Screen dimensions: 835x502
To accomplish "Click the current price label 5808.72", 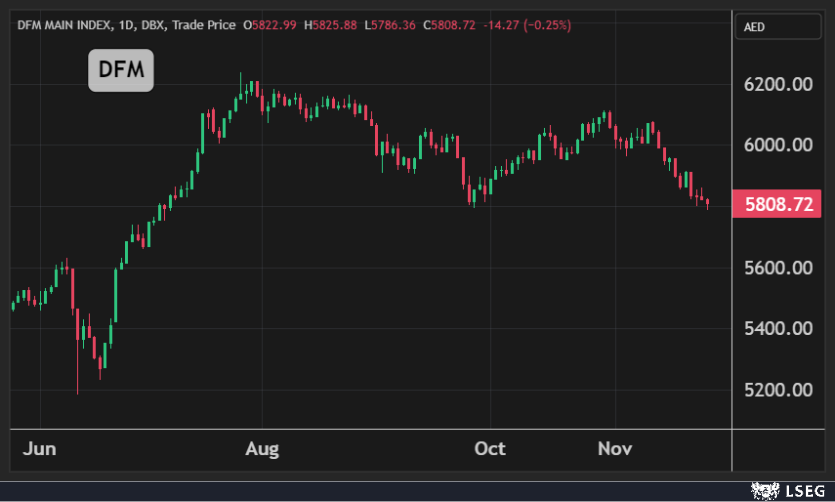I will pos(778,205).
